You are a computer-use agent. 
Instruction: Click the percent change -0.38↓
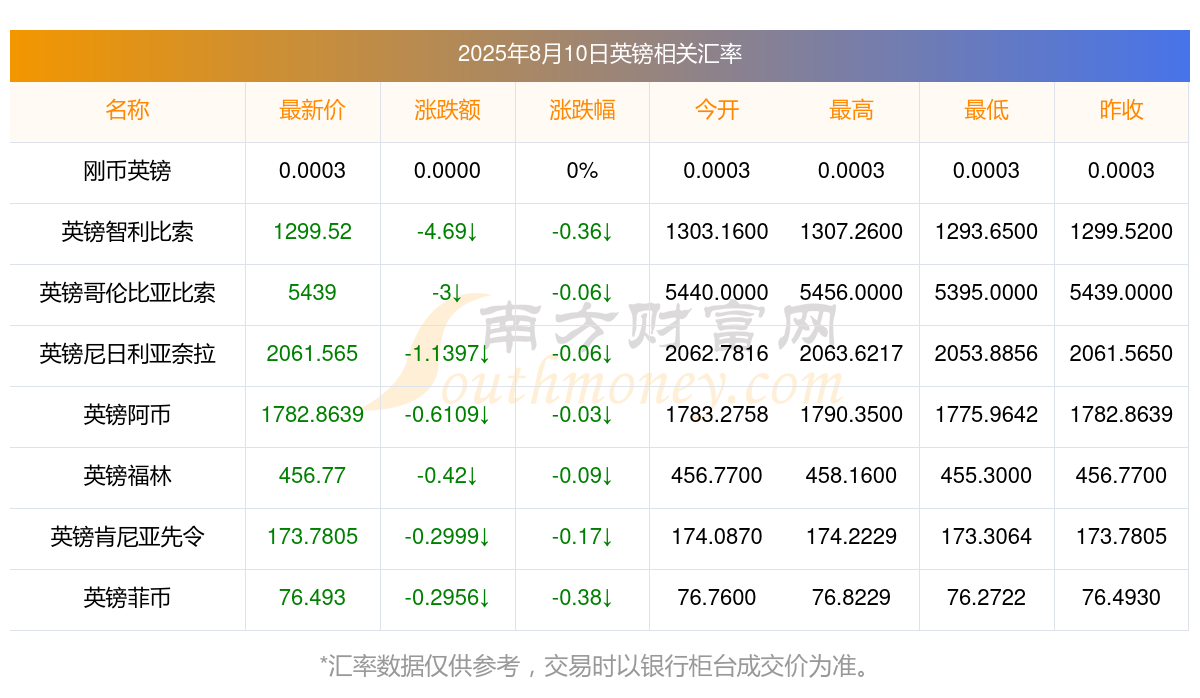pos(582,598)
